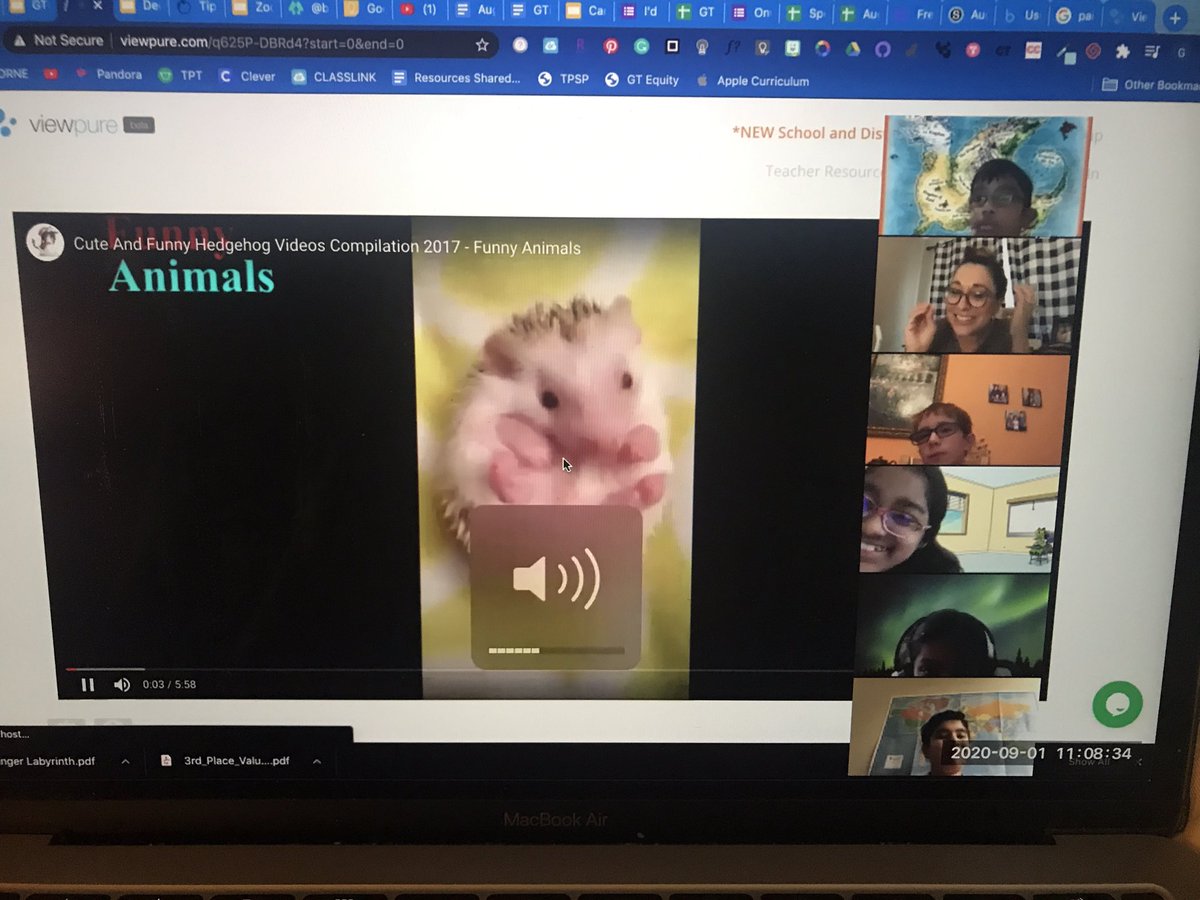
Task: Switch to the 'Us' browser tab
Action: coord(1022,15)
